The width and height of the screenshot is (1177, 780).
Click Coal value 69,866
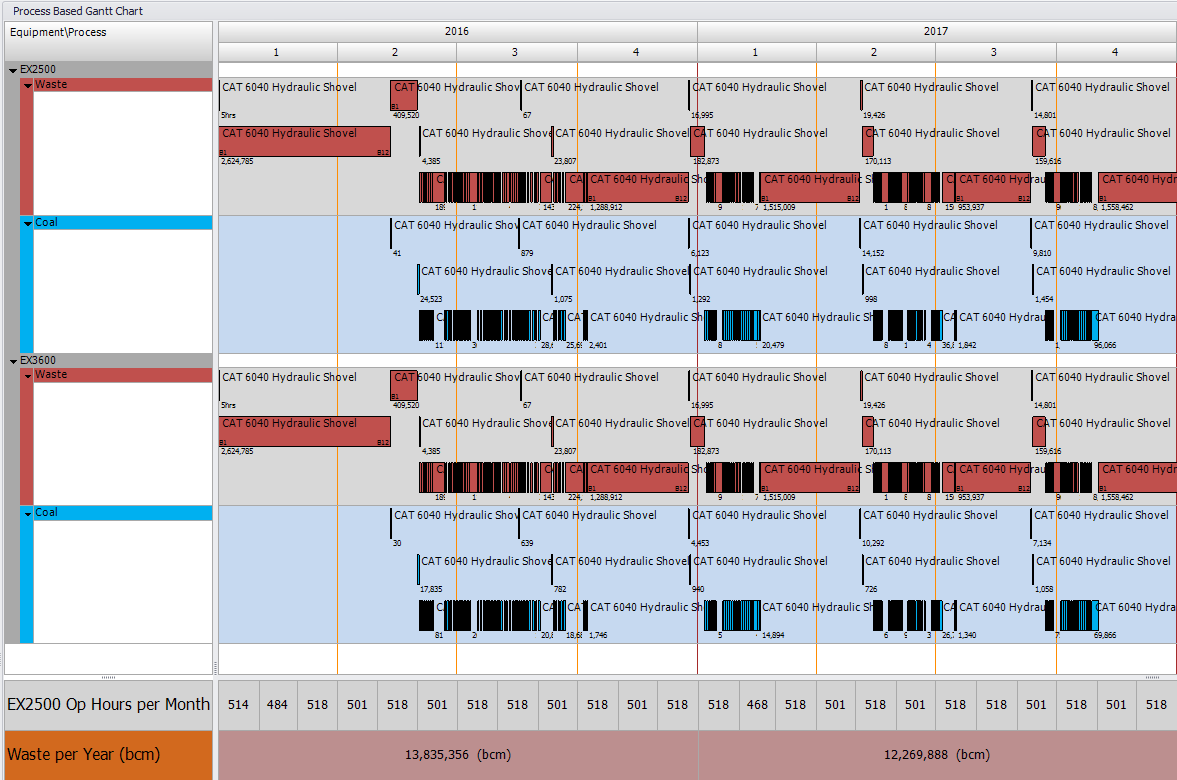coord(1105,635)
